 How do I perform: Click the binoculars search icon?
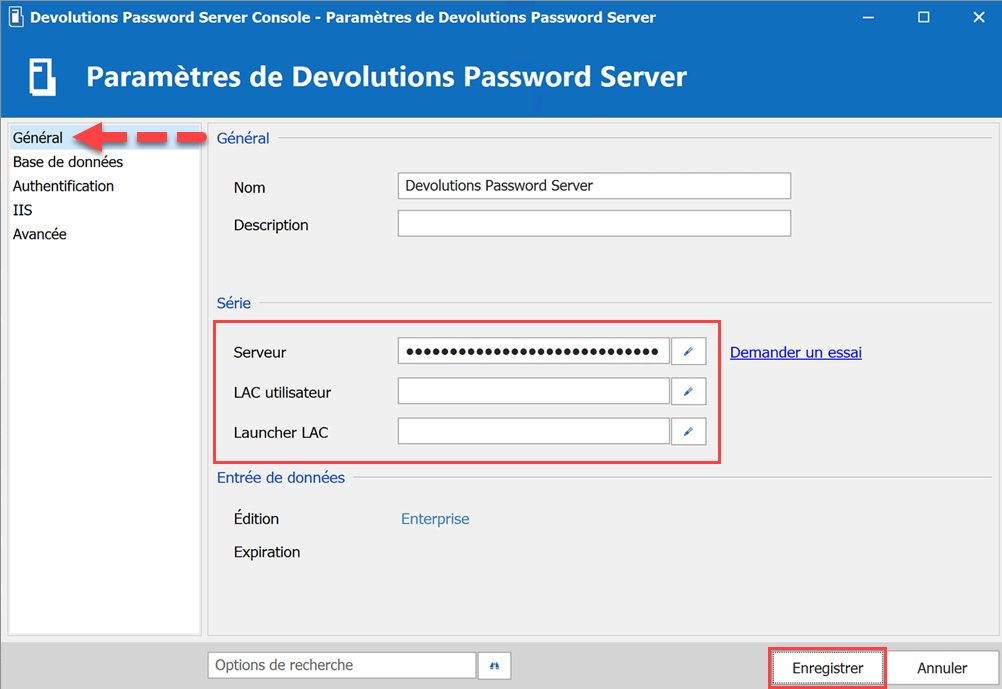coord(493,665)
